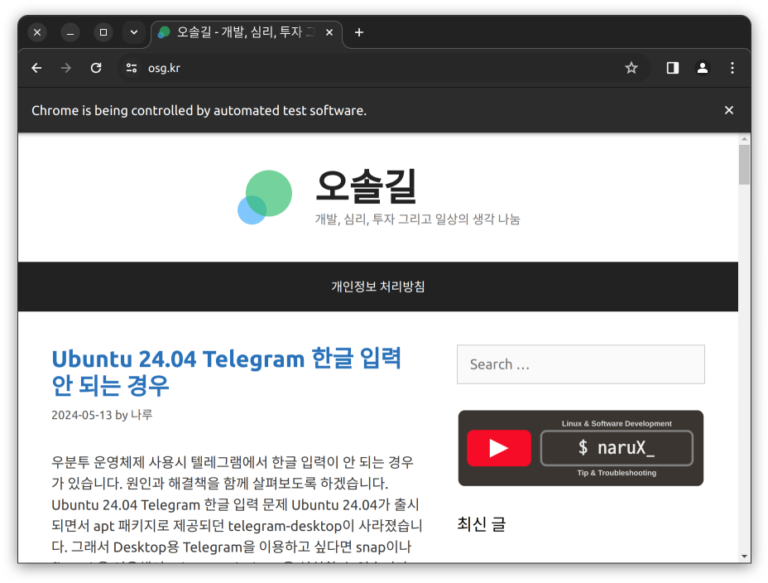This screenshot has height=583, width=768.
Task: Click the page vertical scrollbar thumb
Action: 744,164
